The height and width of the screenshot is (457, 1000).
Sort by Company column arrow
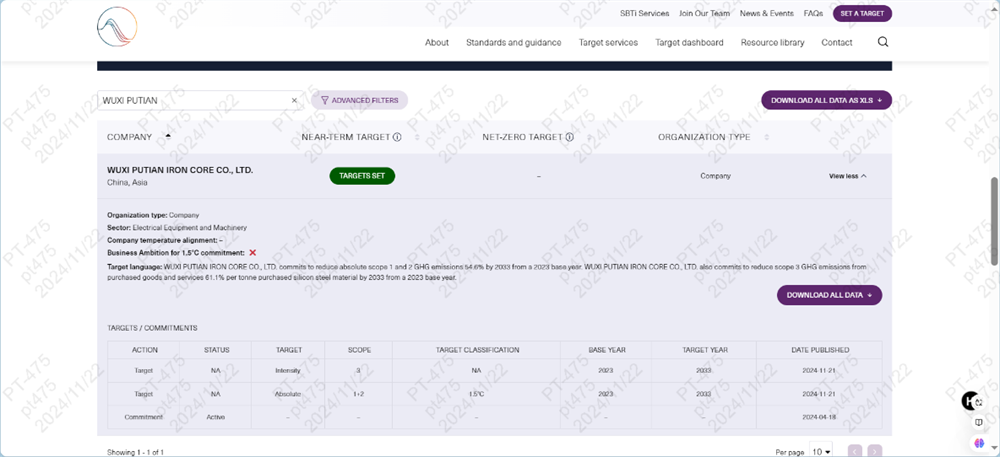coord(168,136)
